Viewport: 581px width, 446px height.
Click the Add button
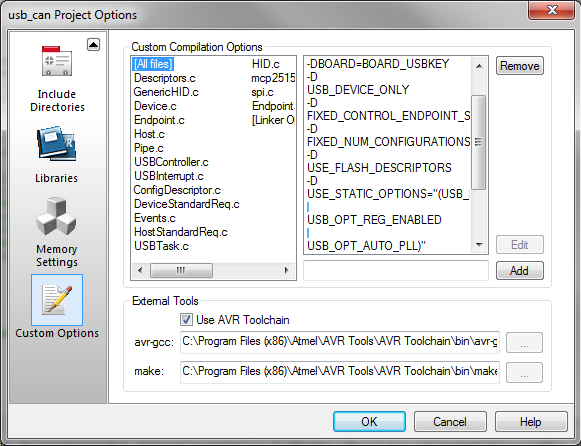coord(519,270)
